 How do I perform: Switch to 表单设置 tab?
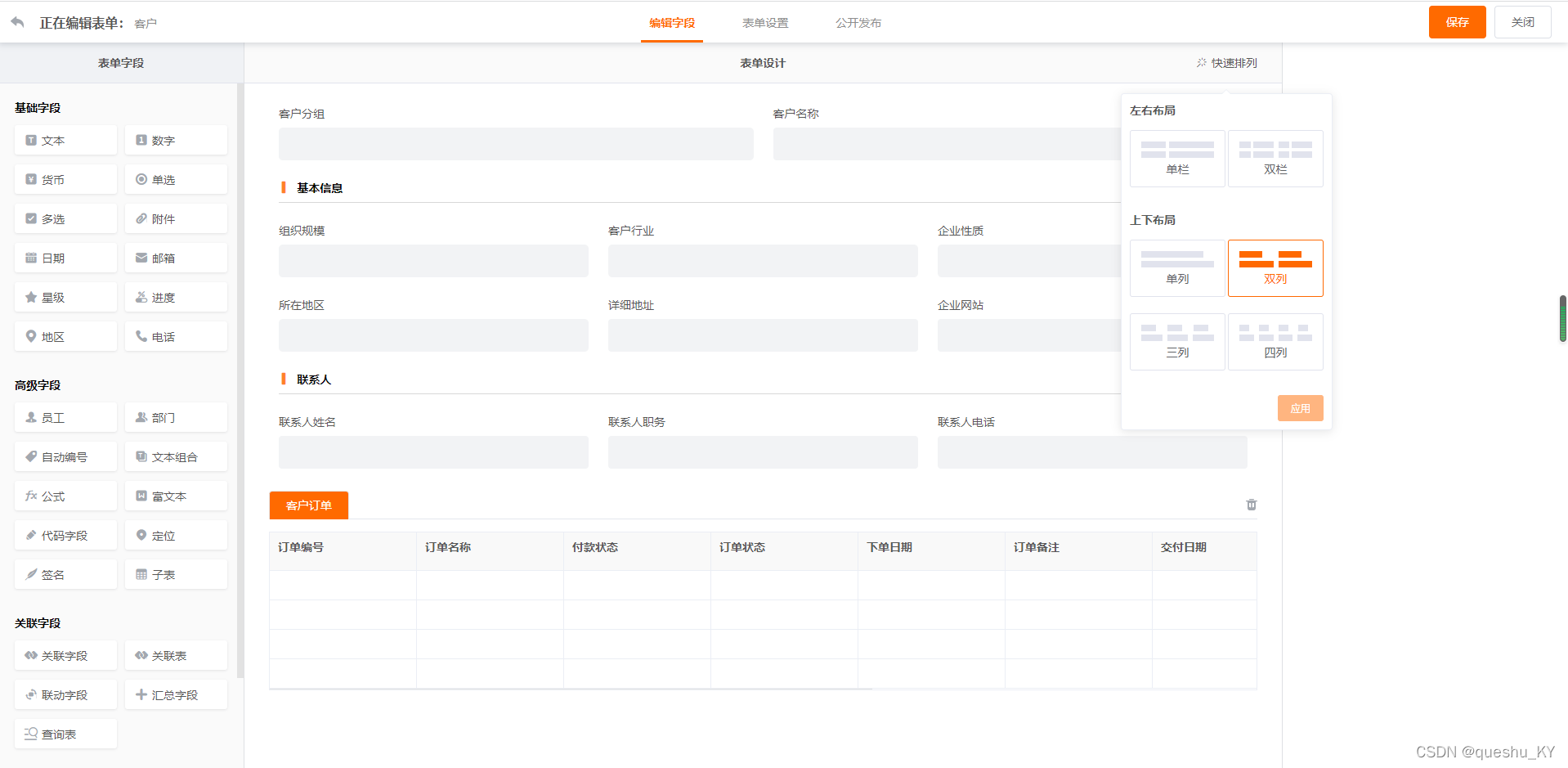click(x=765, y=23)
